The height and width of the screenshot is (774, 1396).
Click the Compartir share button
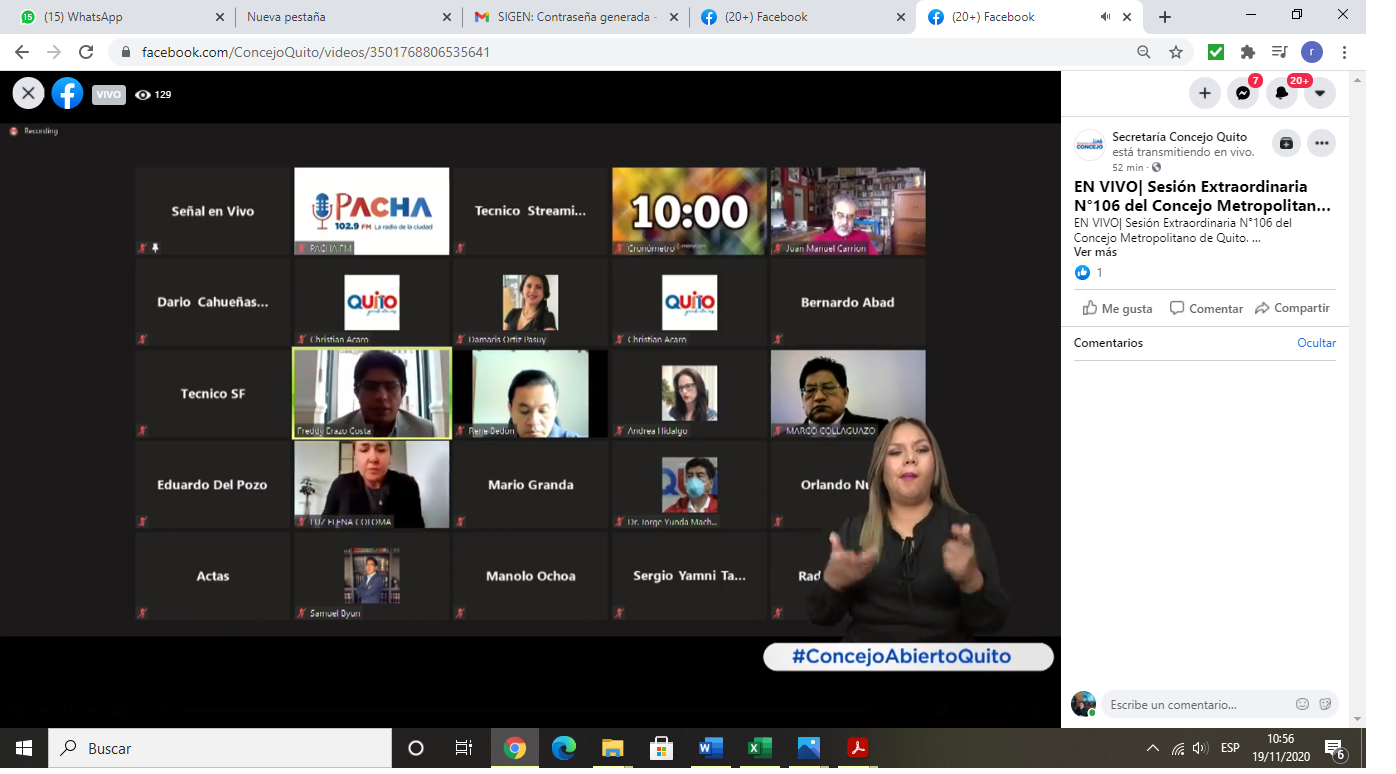click(1292, 308)
